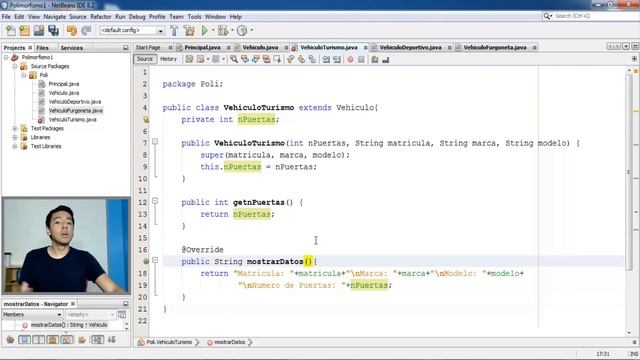Viewport: 640px width, 360px height.
Task: Toggle Sort by Source in Navigator
Action: (111, 340)
